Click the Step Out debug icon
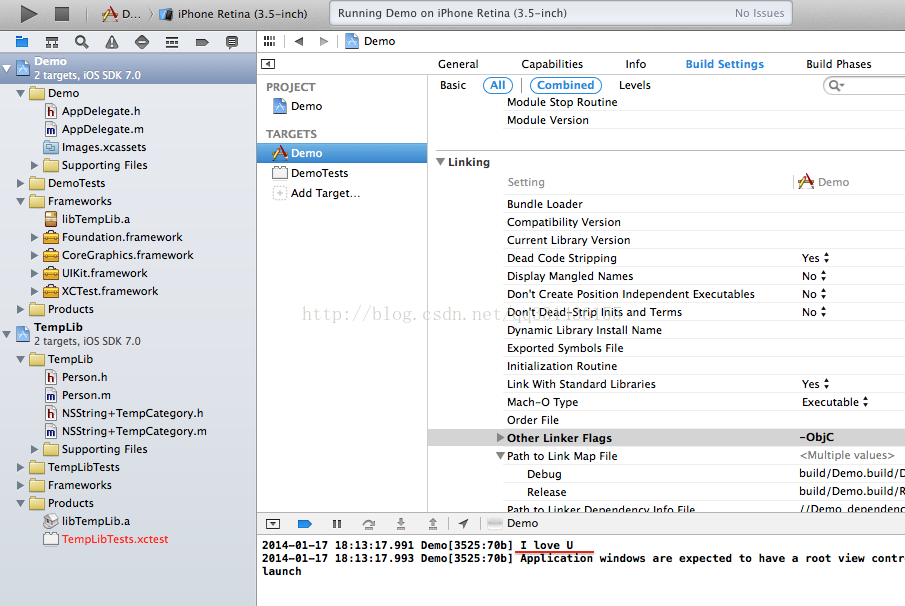 [x=433, y=523]
